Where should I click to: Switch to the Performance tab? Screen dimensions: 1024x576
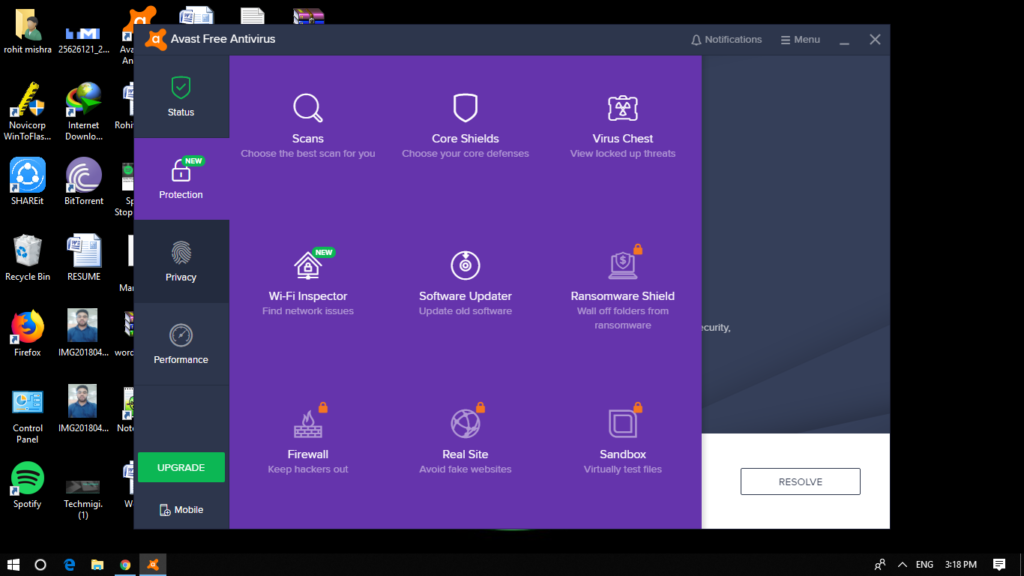click(x=181, y=344)
